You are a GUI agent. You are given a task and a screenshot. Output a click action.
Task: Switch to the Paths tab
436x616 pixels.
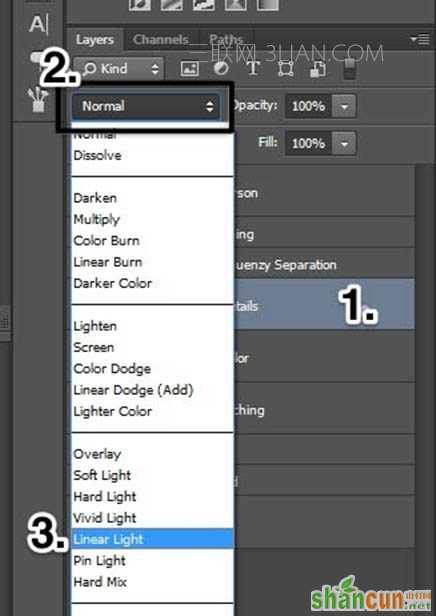point(225,39)
